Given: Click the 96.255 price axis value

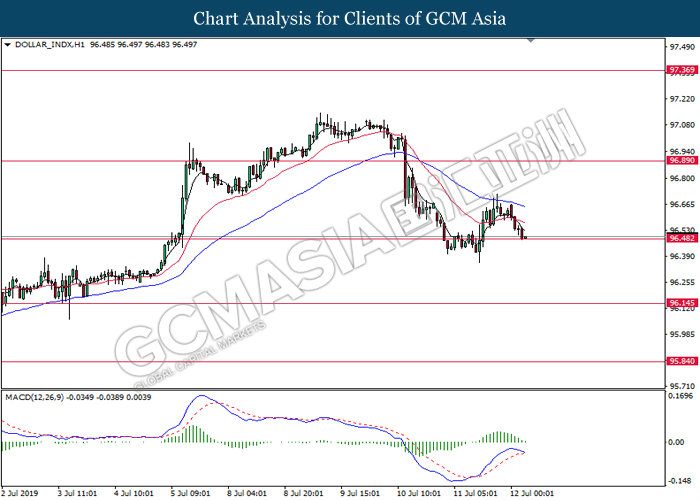Looking at the screenshot, I should [x=683, y=282].
